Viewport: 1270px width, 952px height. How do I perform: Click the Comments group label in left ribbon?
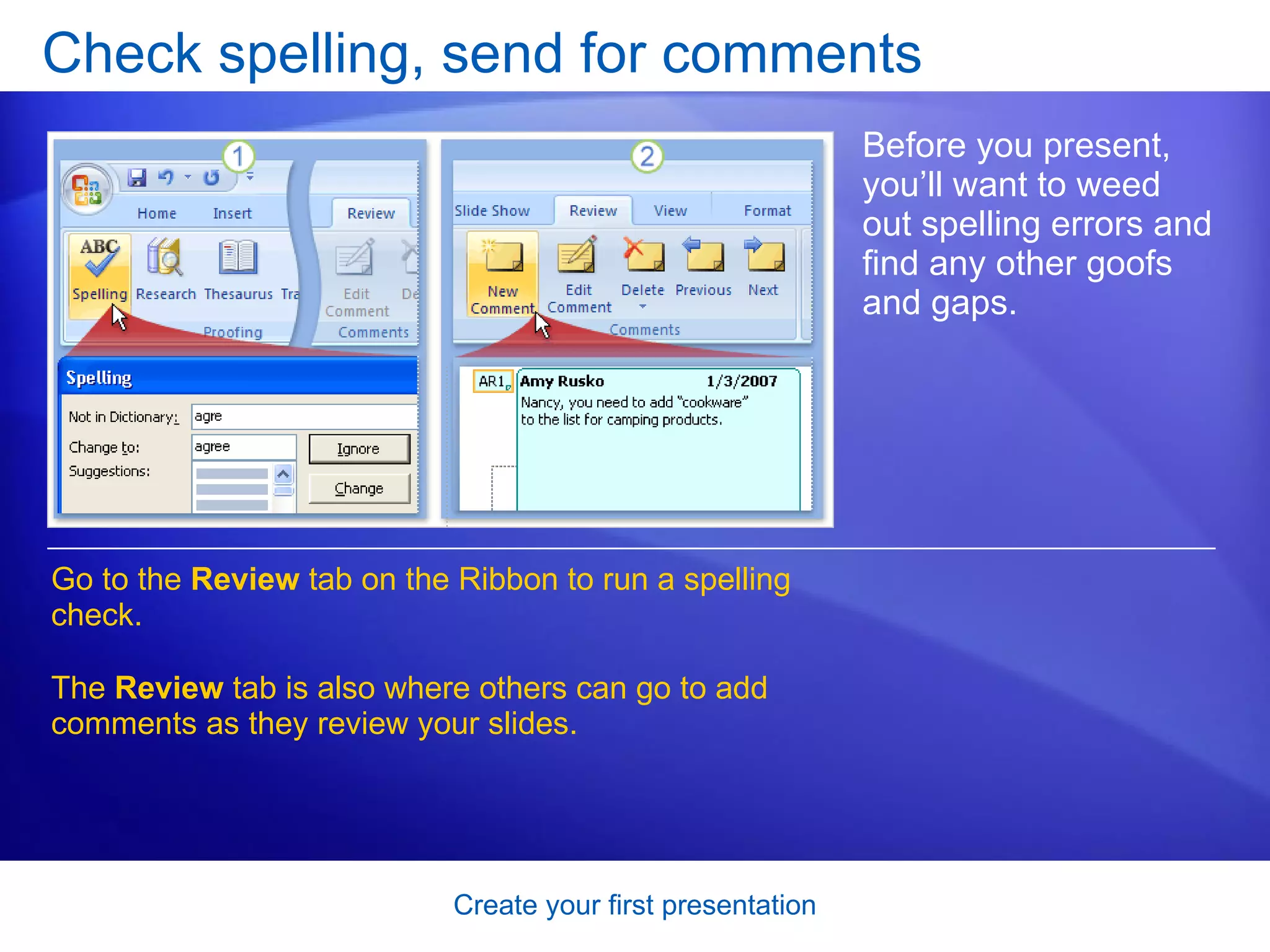pos(373,332)
